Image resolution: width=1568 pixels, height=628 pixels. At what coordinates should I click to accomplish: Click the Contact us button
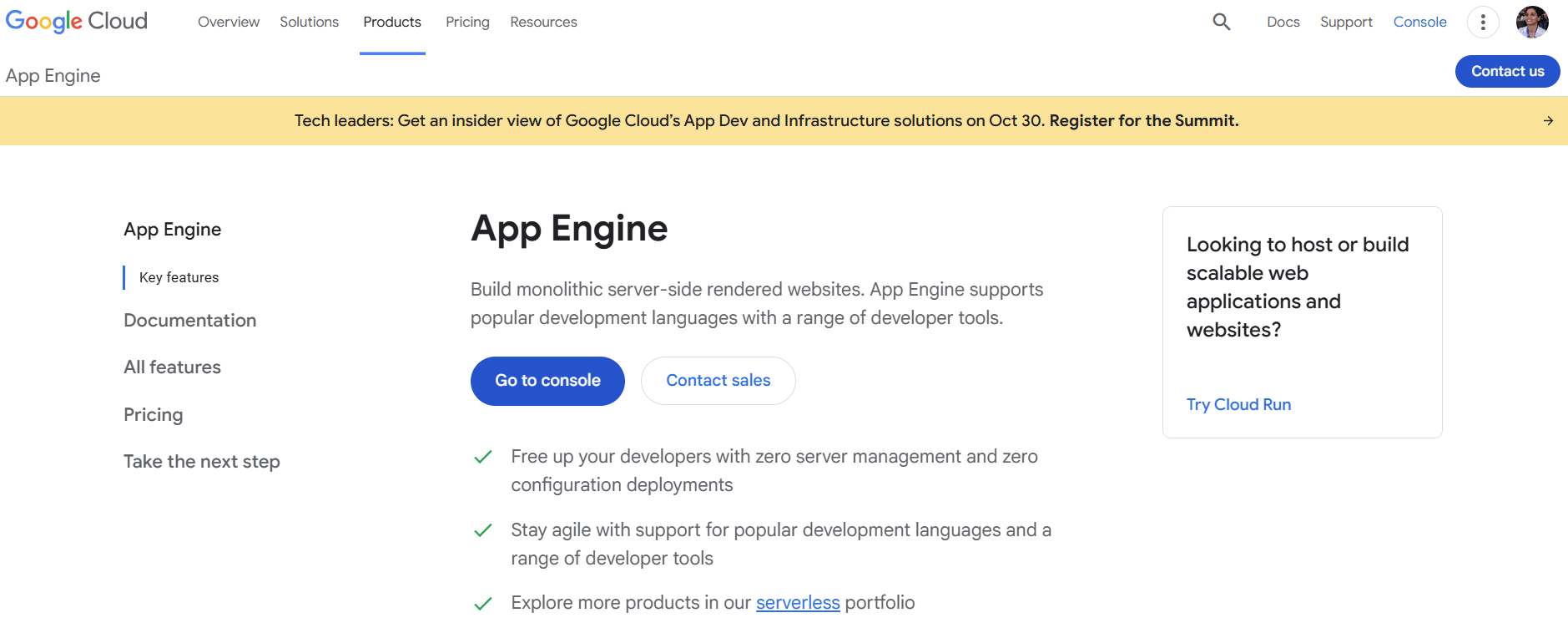coord(1507,71)
